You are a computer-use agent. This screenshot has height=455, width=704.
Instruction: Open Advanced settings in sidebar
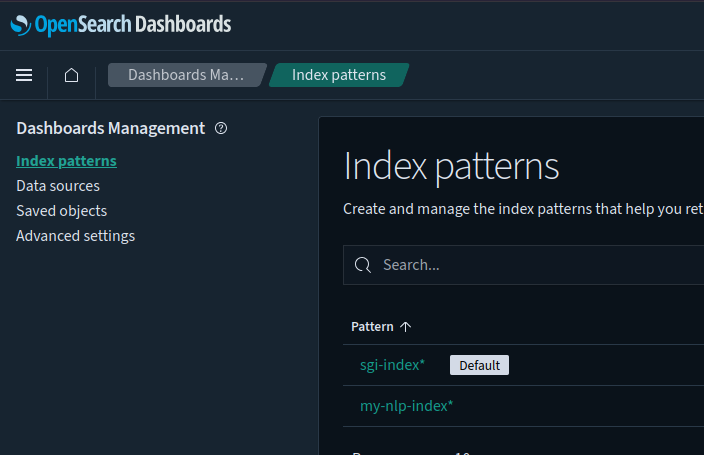[75, 236]
